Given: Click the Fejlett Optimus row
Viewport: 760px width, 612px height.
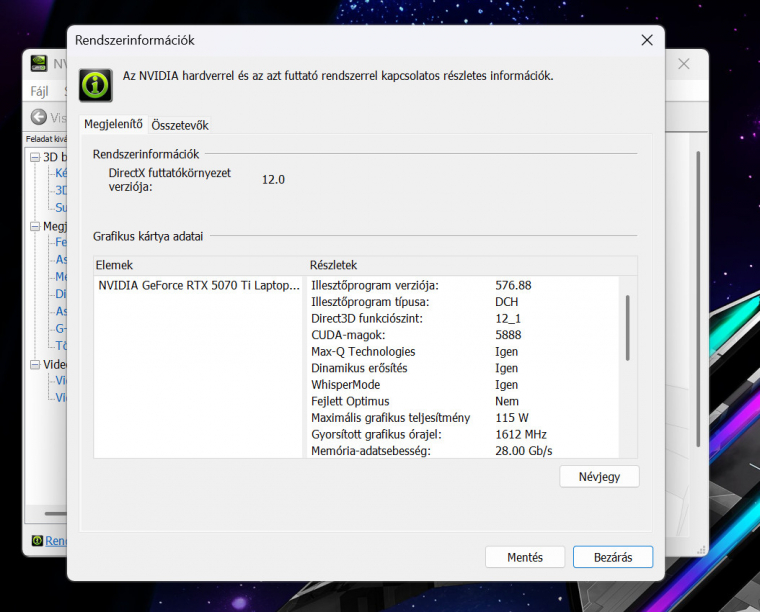Looking at the screenshot, I should coord(463,401).
